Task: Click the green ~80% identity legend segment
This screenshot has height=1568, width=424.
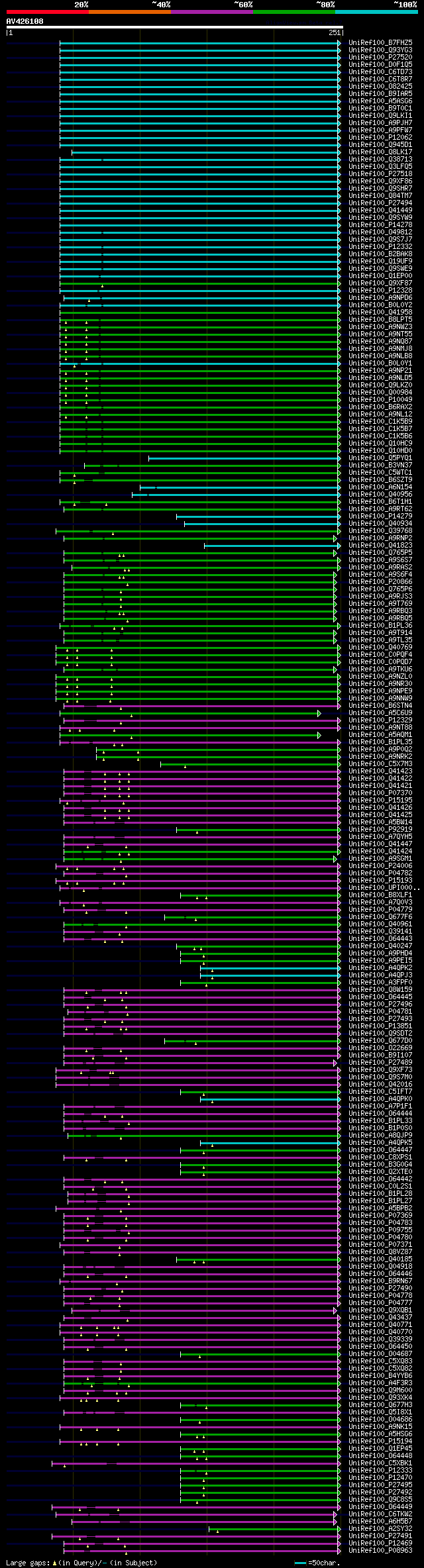Action: [x=293, y=12]
